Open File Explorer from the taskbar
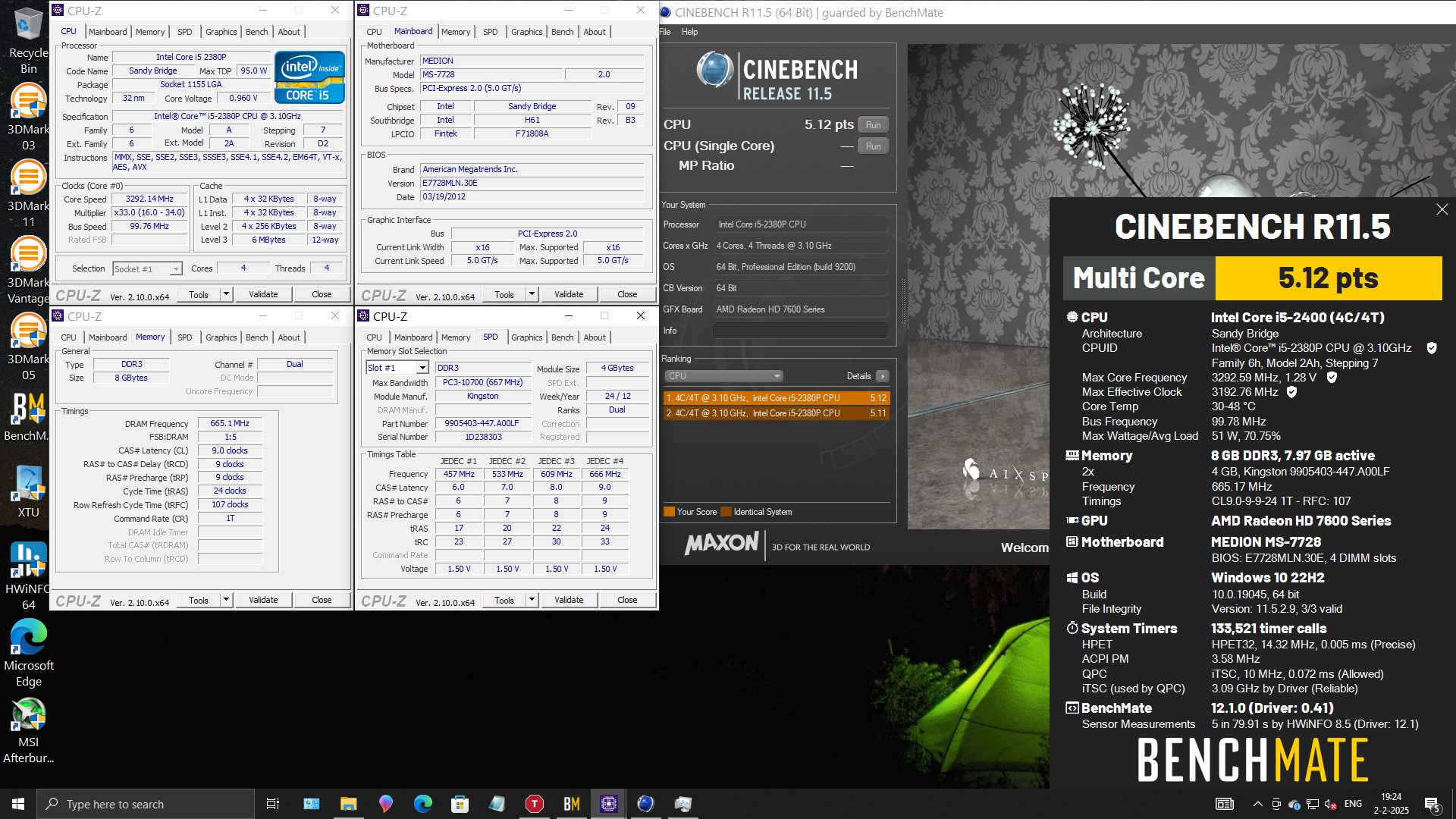The width and height of the screenshot is (1456, 819). coord(348,804)
